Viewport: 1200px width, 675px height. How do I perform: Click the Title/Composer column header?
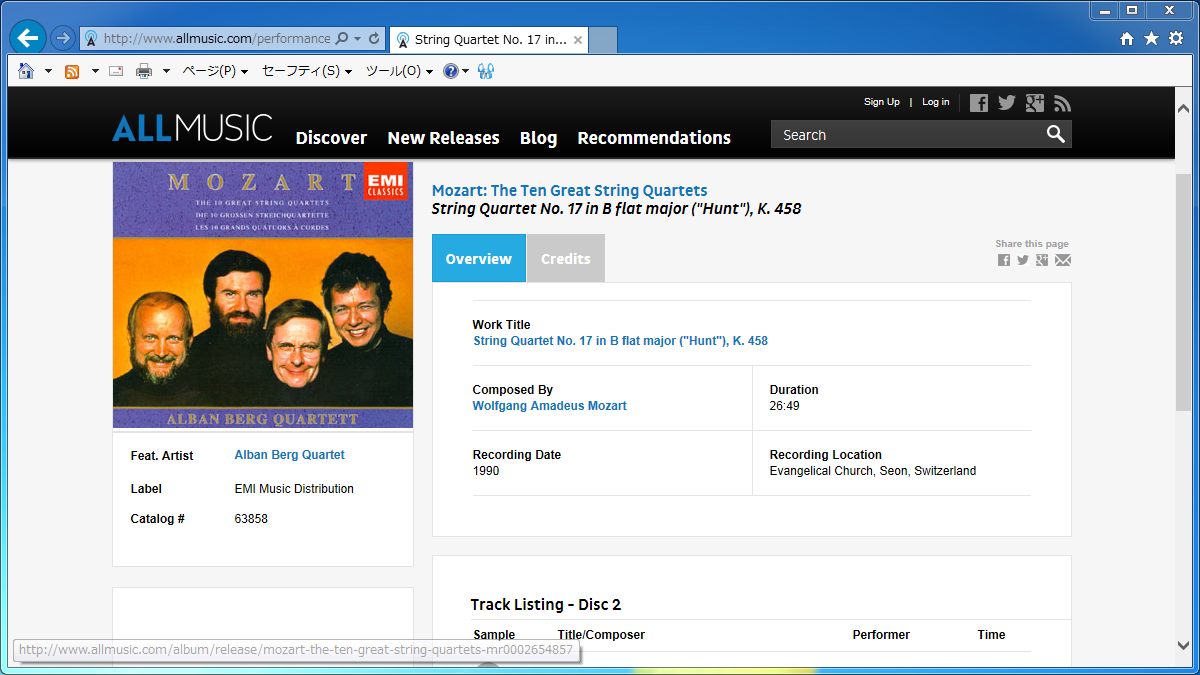601,635
